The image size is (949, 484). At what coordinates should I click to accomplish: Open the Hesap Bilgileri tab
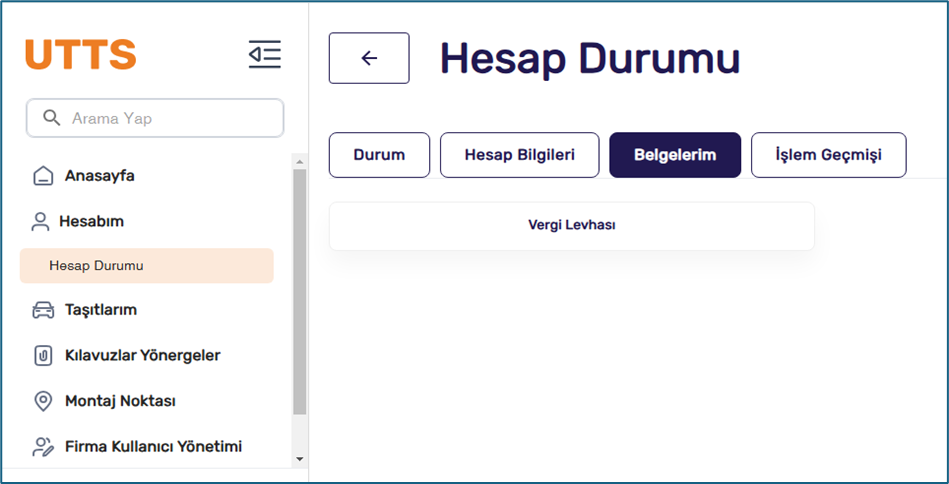click(519, 155)
